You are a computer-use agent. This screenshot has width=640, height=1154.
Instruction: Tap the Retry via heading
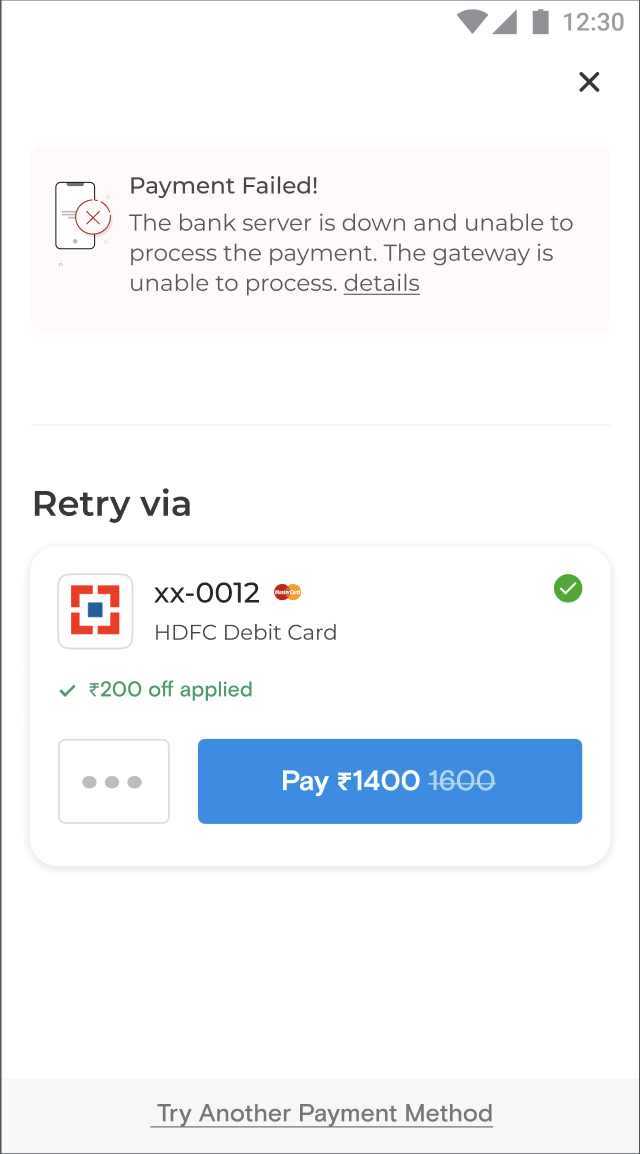[x=112, y=503]
